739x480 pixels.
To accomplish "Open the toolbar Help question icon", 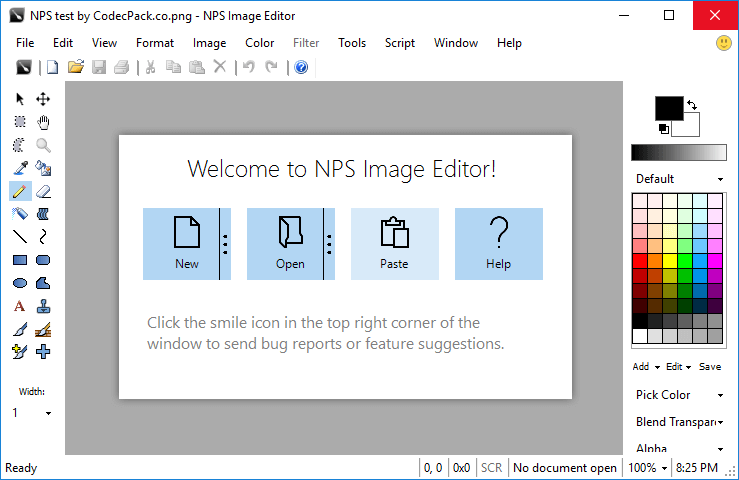I will [301, 67].
